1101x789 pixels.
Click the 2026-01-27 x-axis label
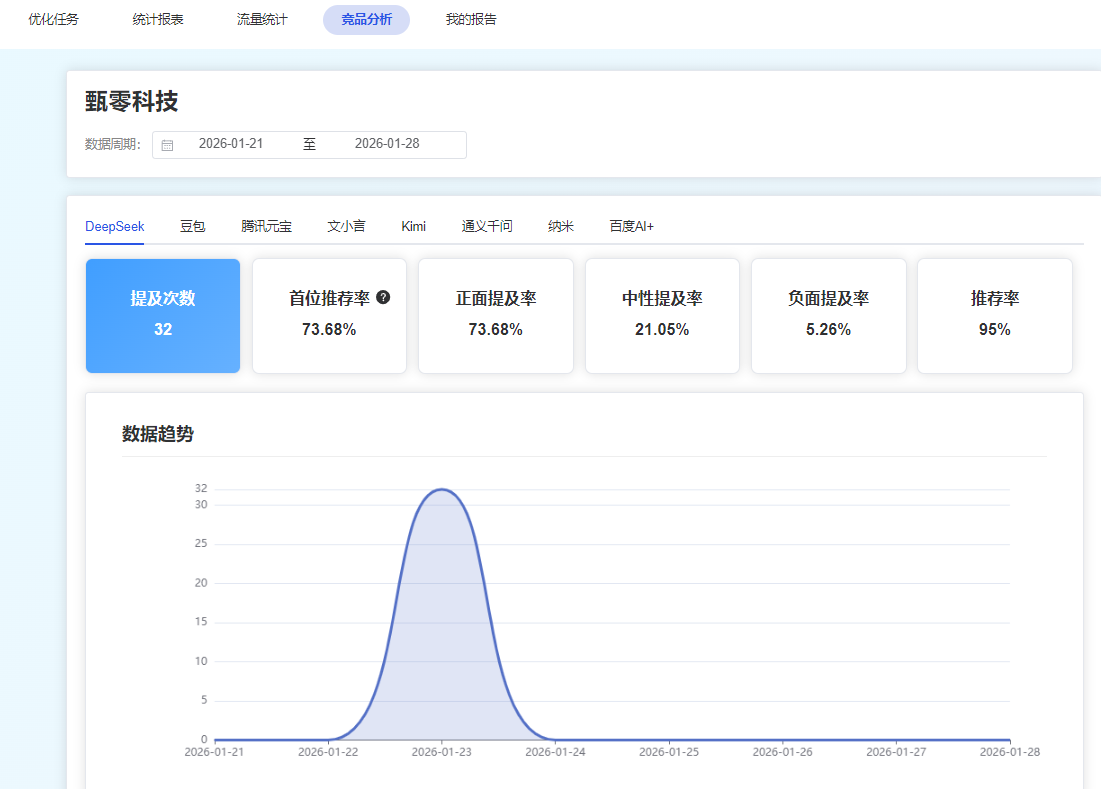click(x=896, y=752)
